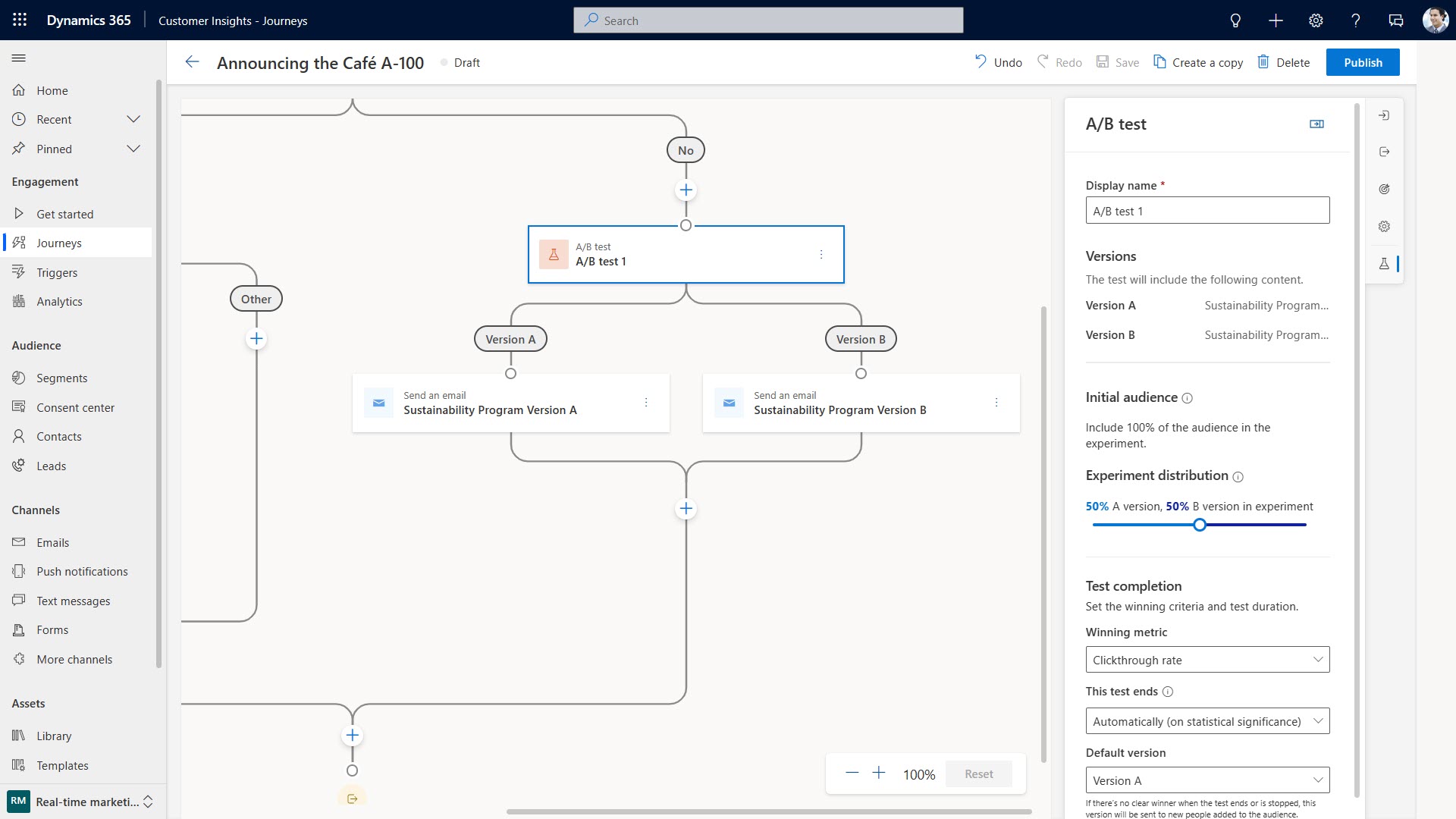
Task: Switch to Templates under Assets
Action: click(x=64, y=765)
